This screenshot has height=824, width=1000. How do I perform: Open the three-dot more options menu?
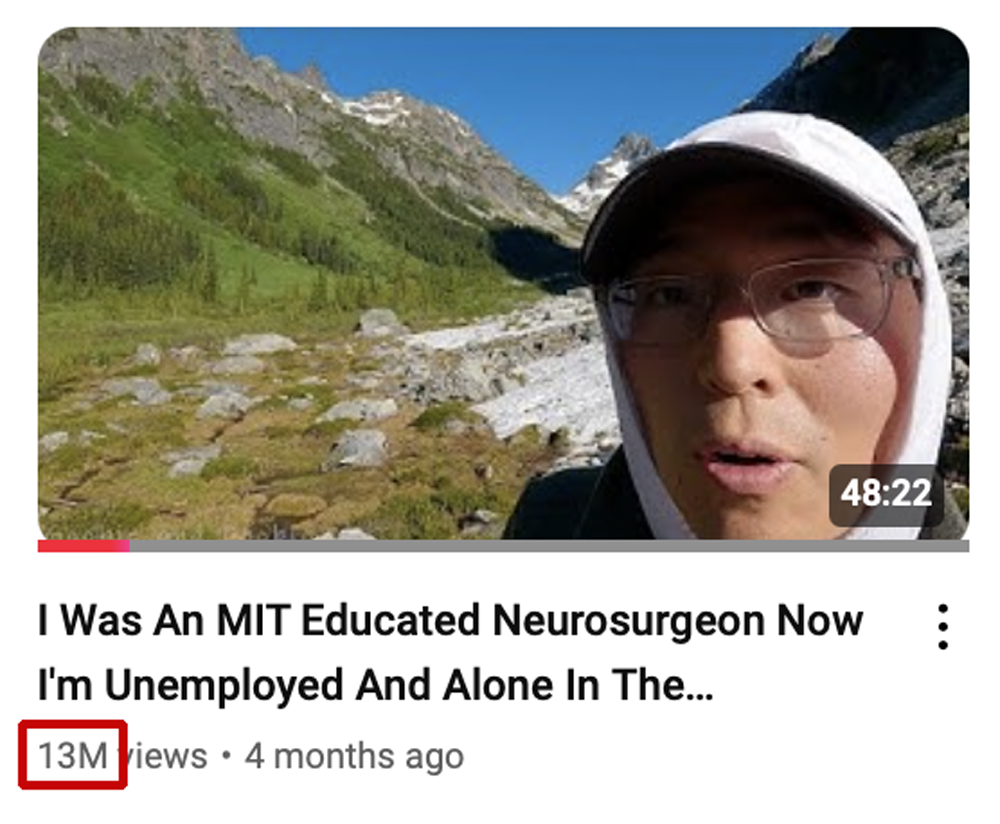tap(943, 626)
